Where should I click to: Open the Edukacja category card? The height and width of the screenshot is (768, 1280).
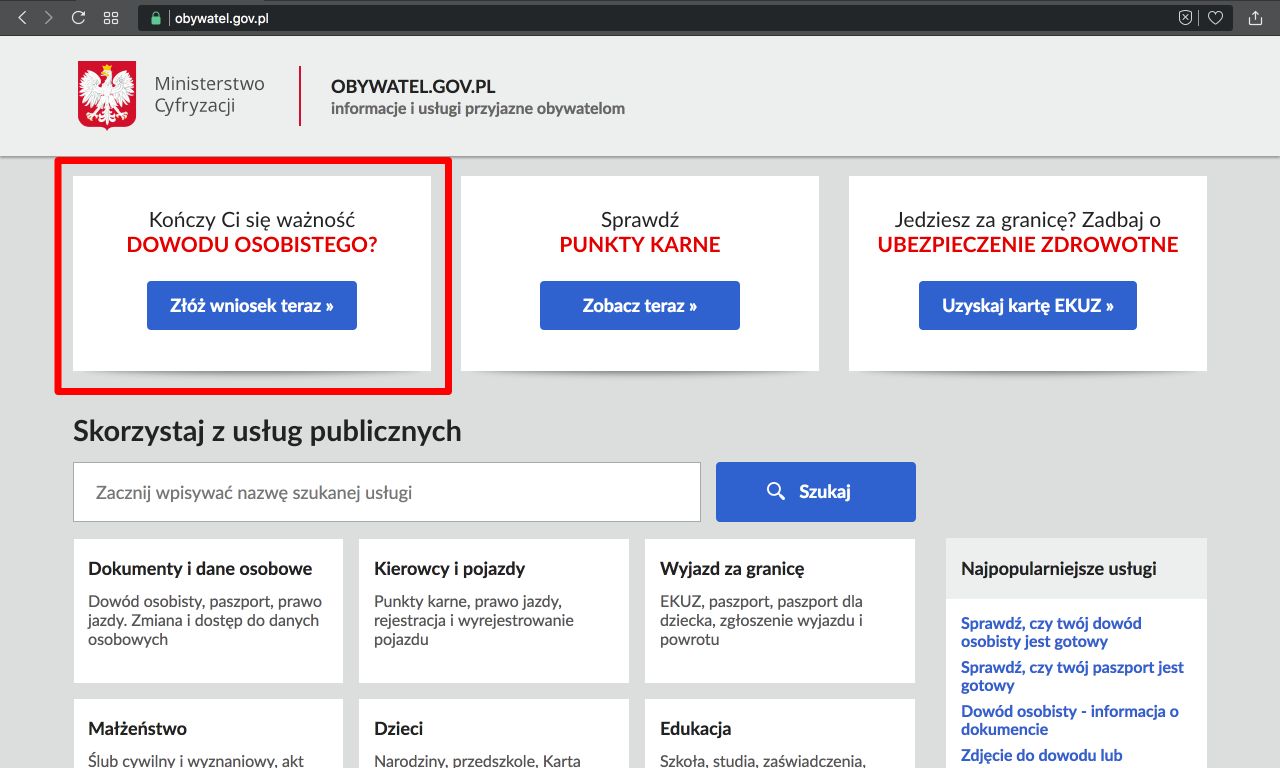[780, 734]
